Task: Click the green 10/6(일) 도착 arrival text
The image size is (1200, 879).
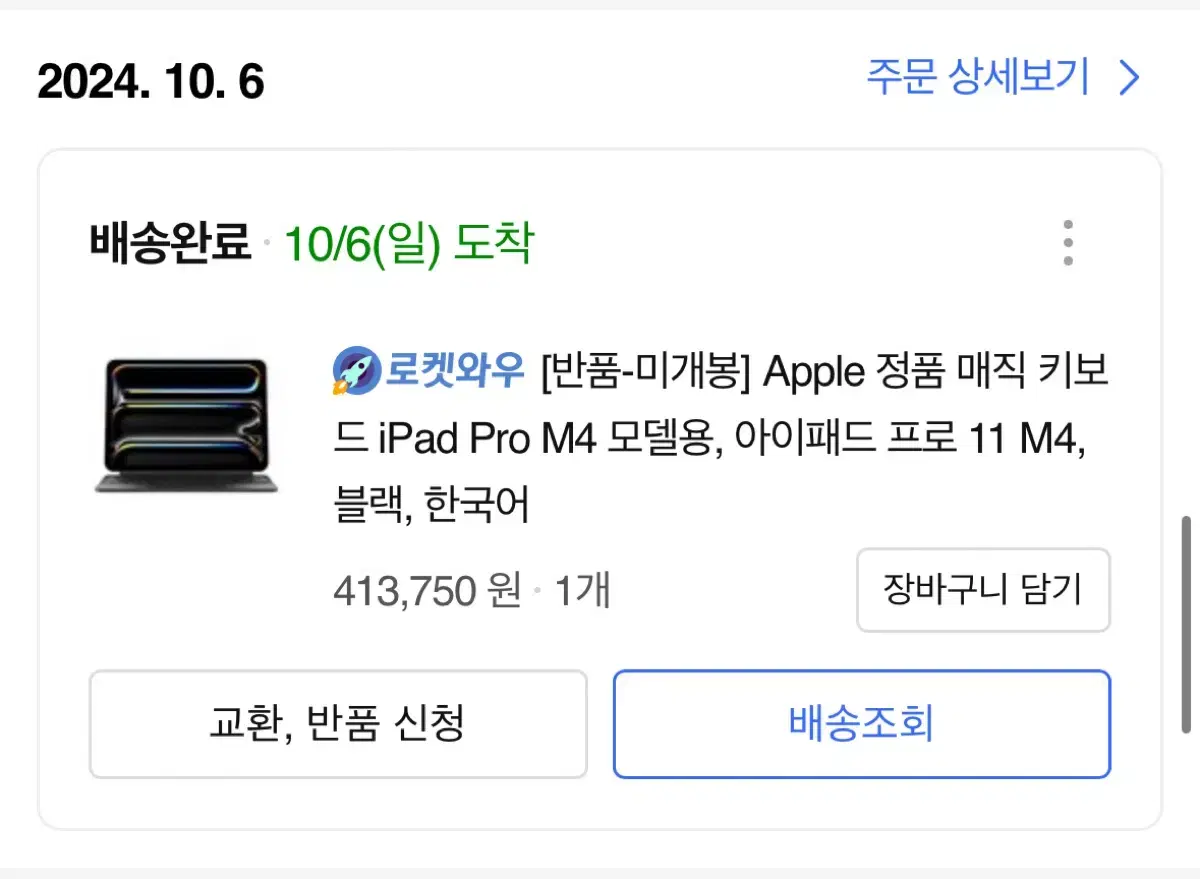Action: (409, 243)
